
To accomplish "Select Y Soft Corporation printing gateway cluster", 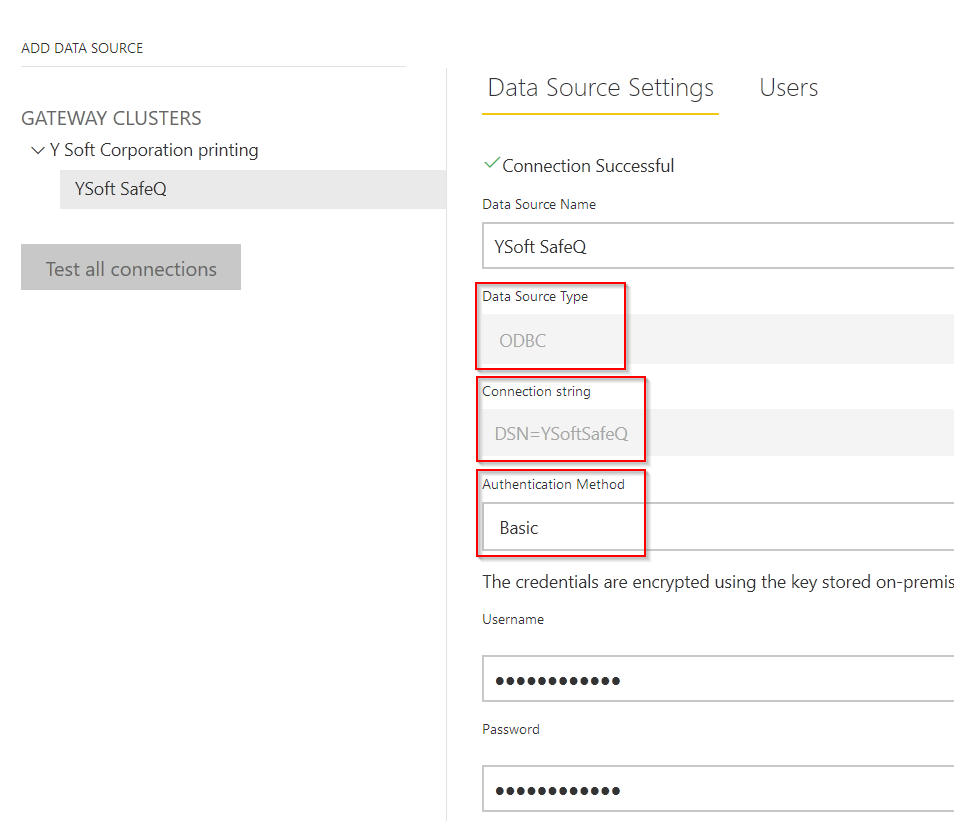I will pyautogui.click(x=154, y=150).
